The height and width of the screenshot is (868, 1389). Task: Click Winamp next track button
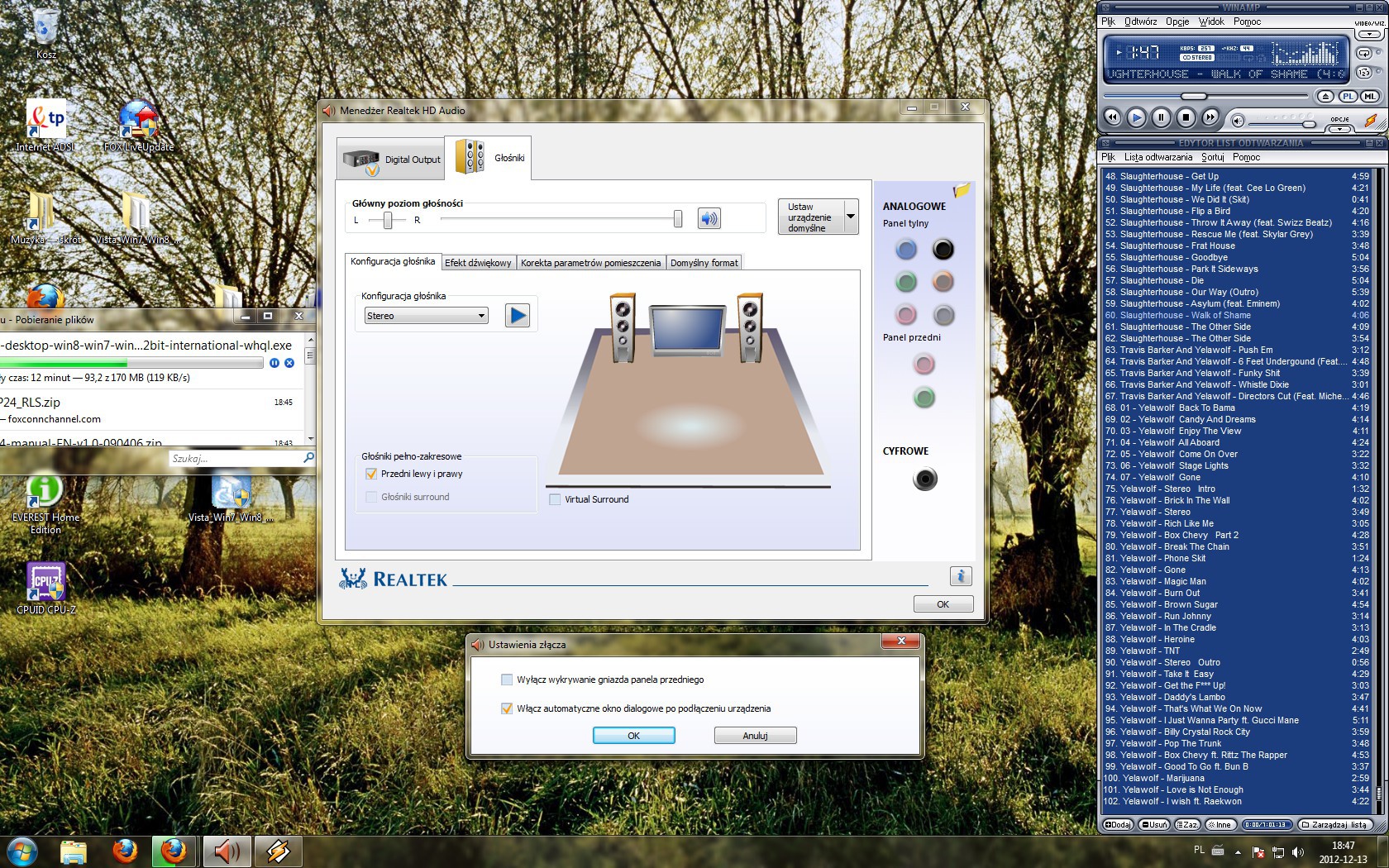[1210, 117]
